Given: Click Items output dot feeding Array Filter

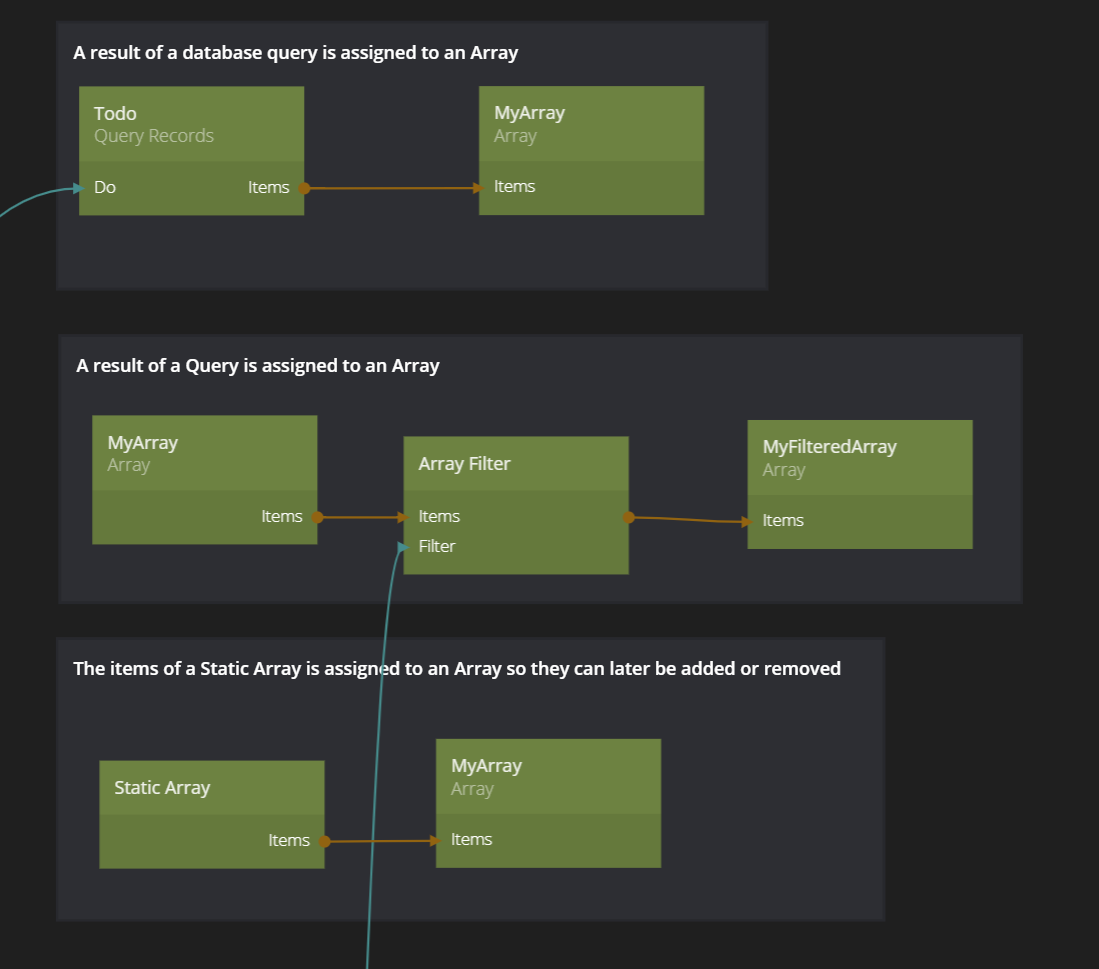Looking at the screenshot, I should (x=317, y=517).
